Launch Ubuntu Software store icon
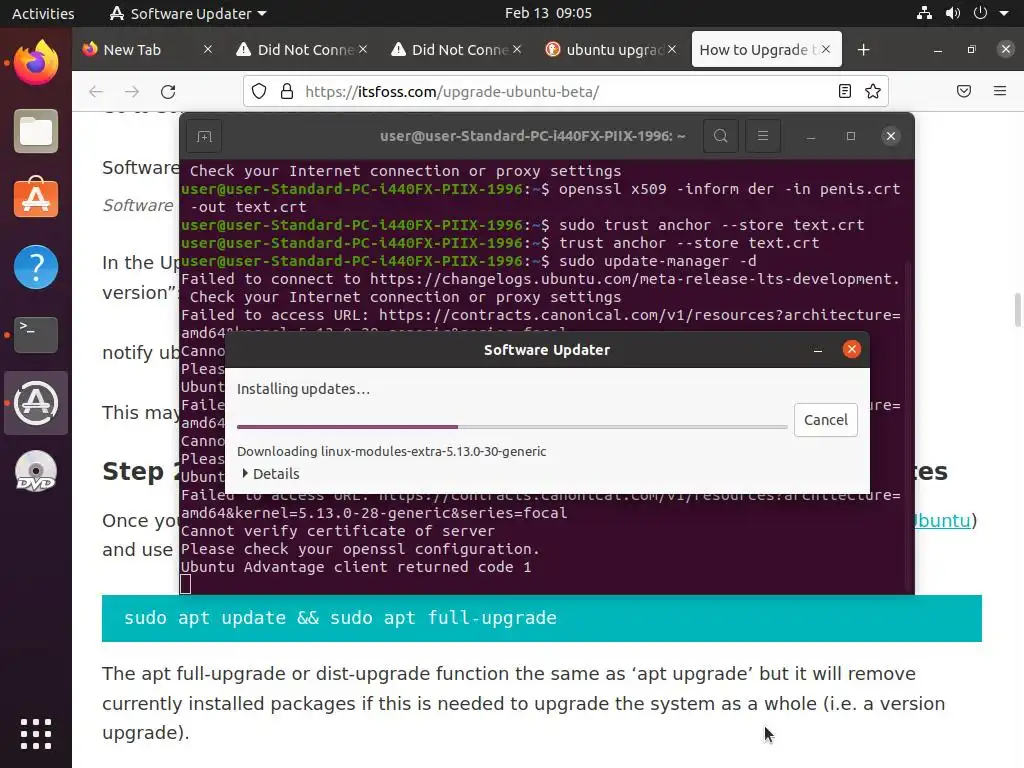The height and width of the screenshot is (768, 1024). pos(36,199)
